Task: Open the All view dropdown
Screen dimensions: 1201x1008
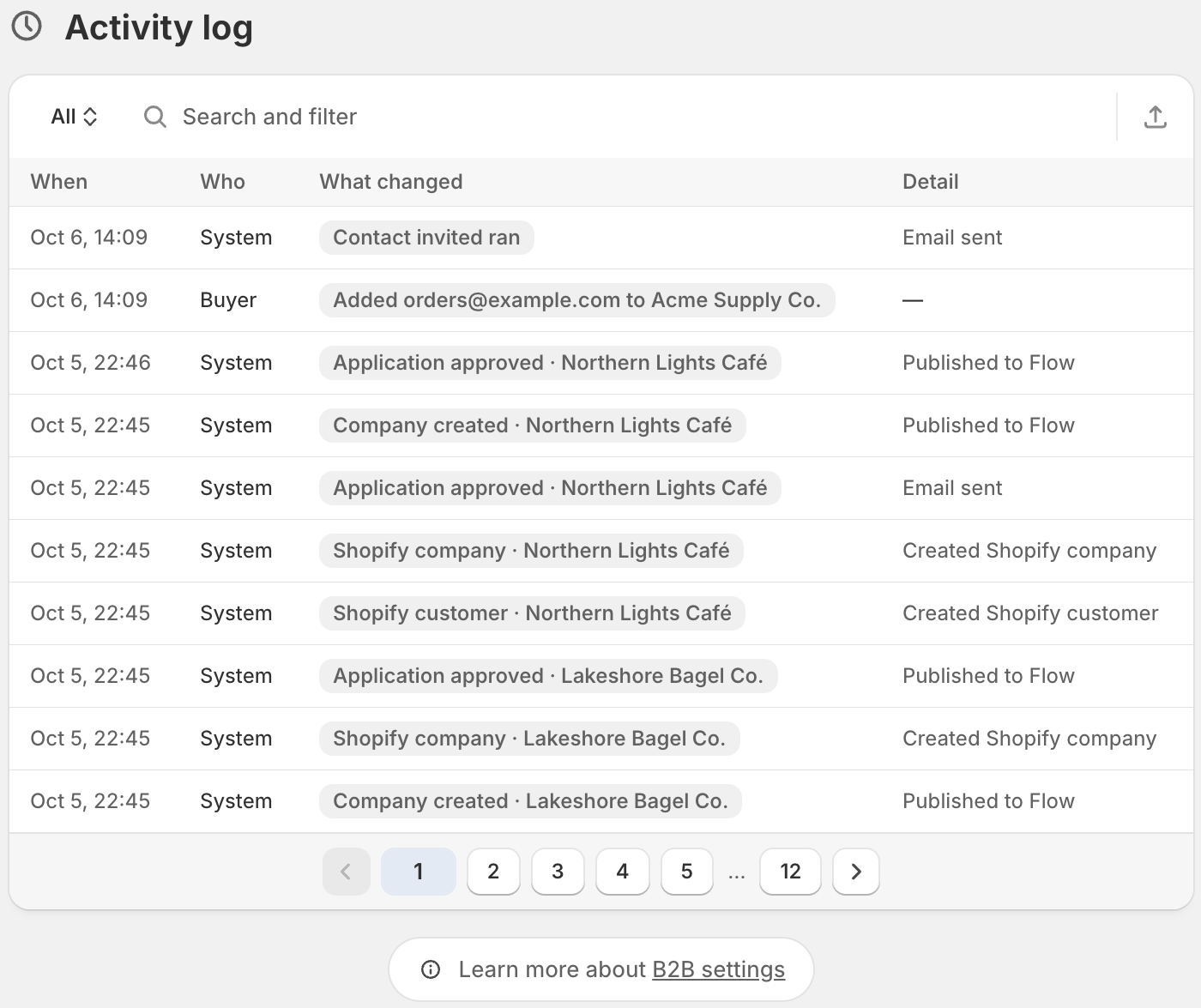Action: pyautogui.click(x=74, y=117)
